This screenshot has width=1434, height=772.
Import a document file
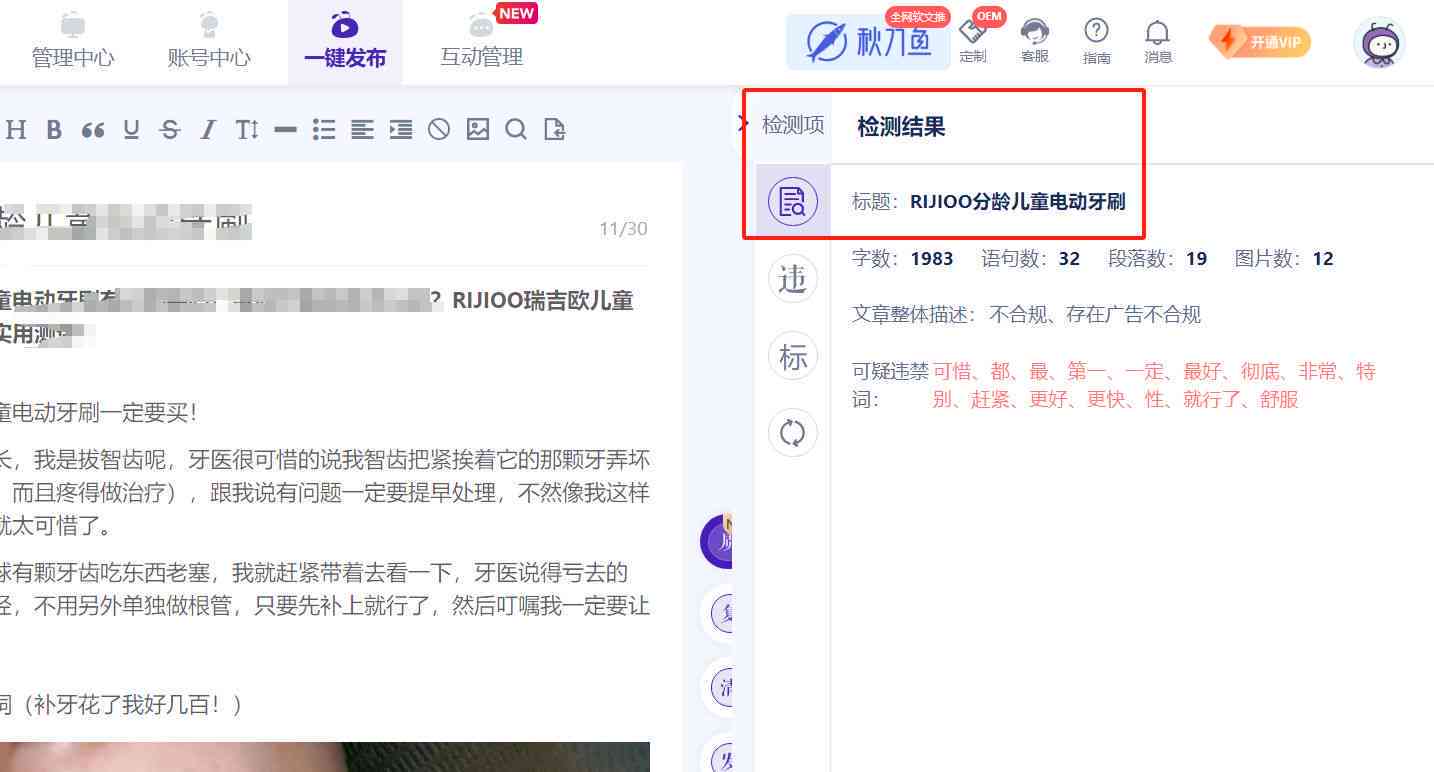point(555,129)
